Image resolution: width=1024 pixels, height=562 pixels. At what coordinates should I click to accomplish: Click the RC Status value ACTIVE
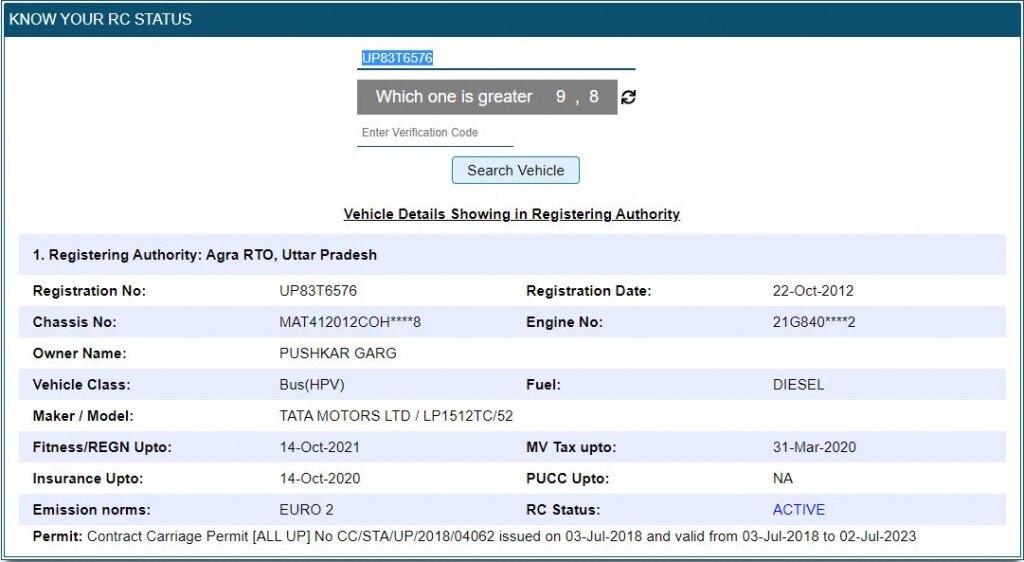coord(799,510)
